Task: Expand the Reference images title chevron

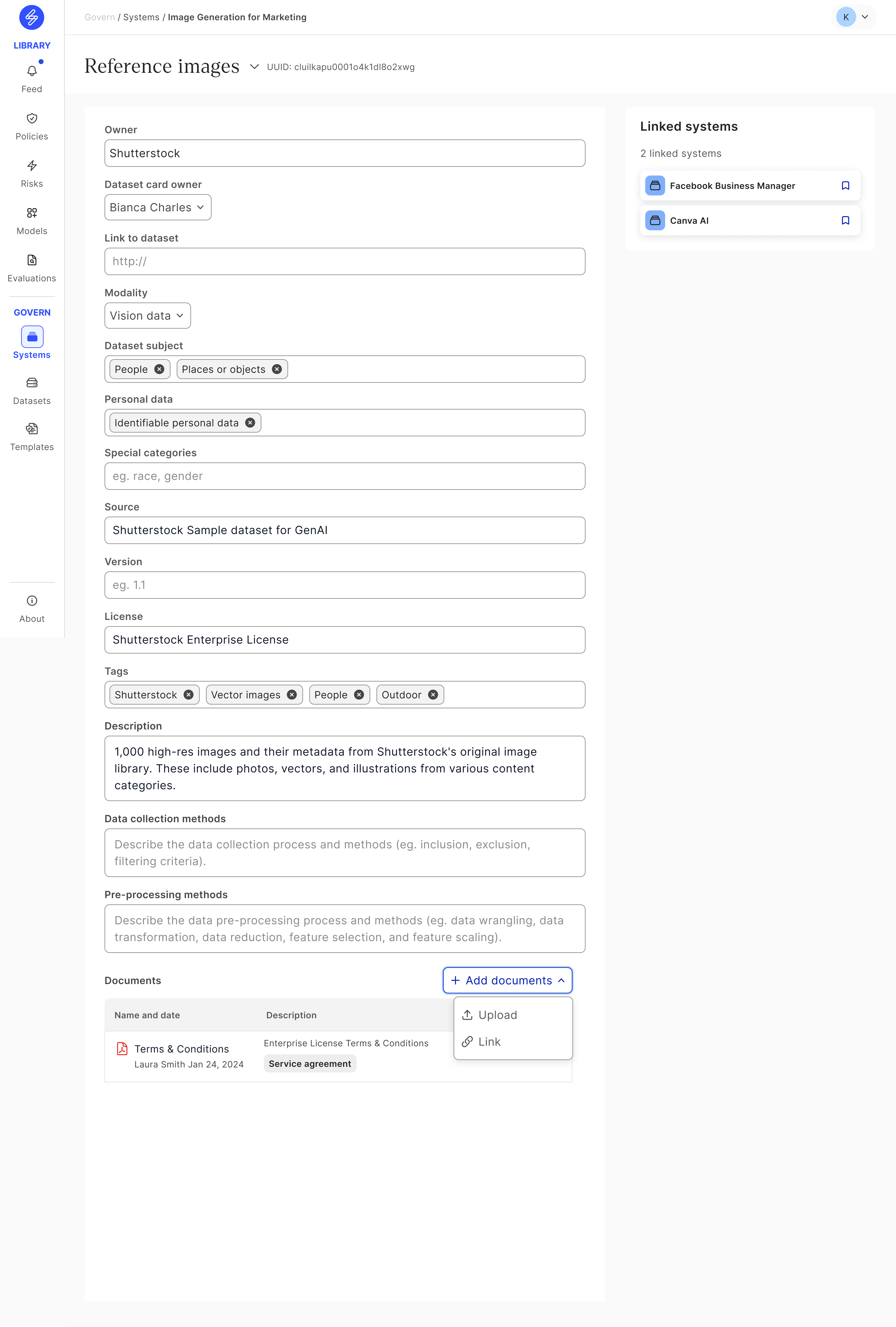Action: [x=254, y=67]
